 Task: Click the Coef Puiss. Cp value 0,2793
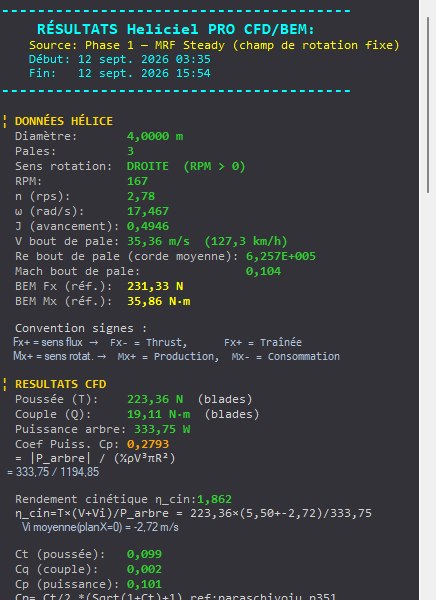point(148,444)
